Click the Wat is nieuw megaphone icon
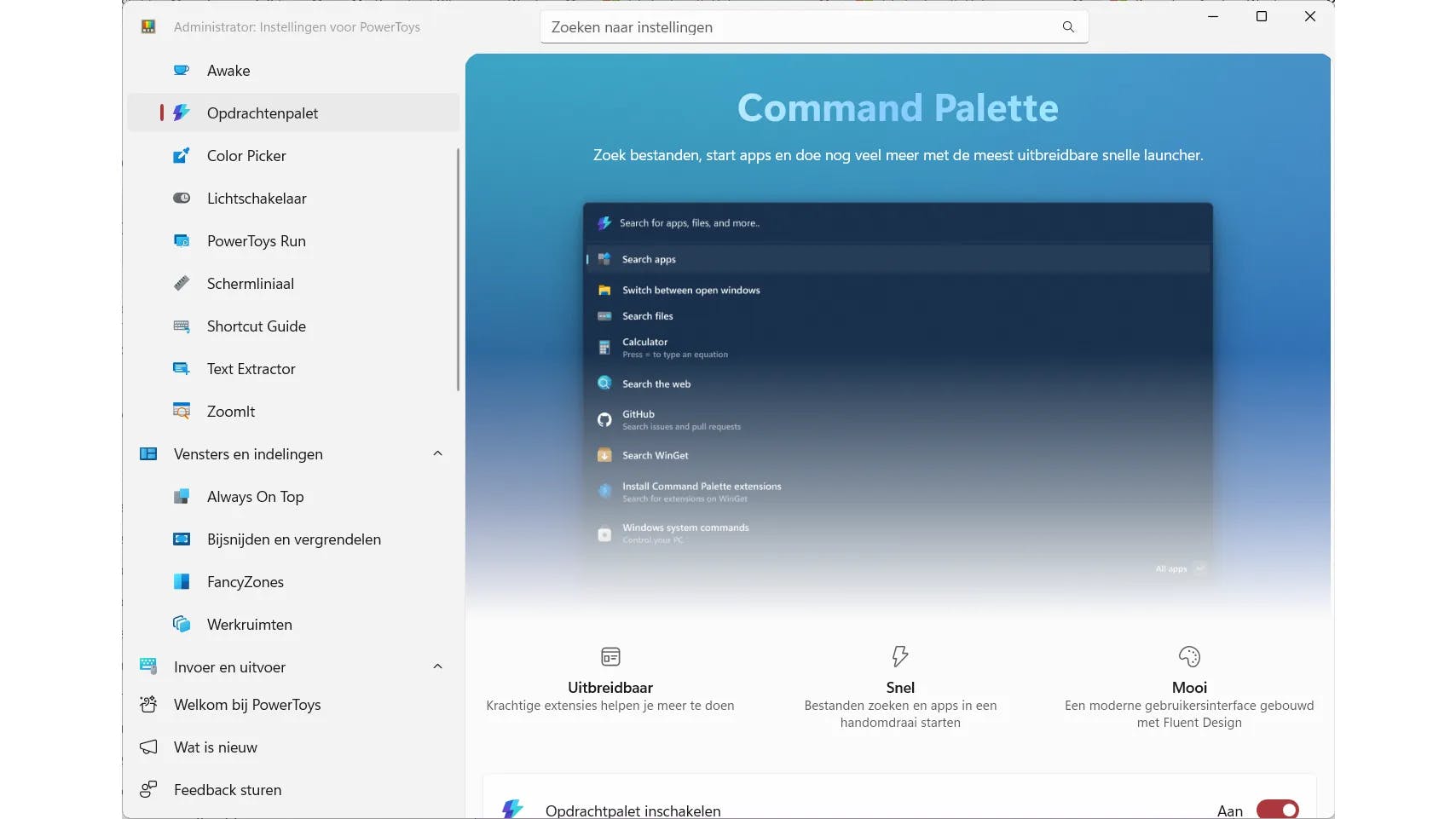Viewport: 1456px width, 819px height. click(148, 747)
